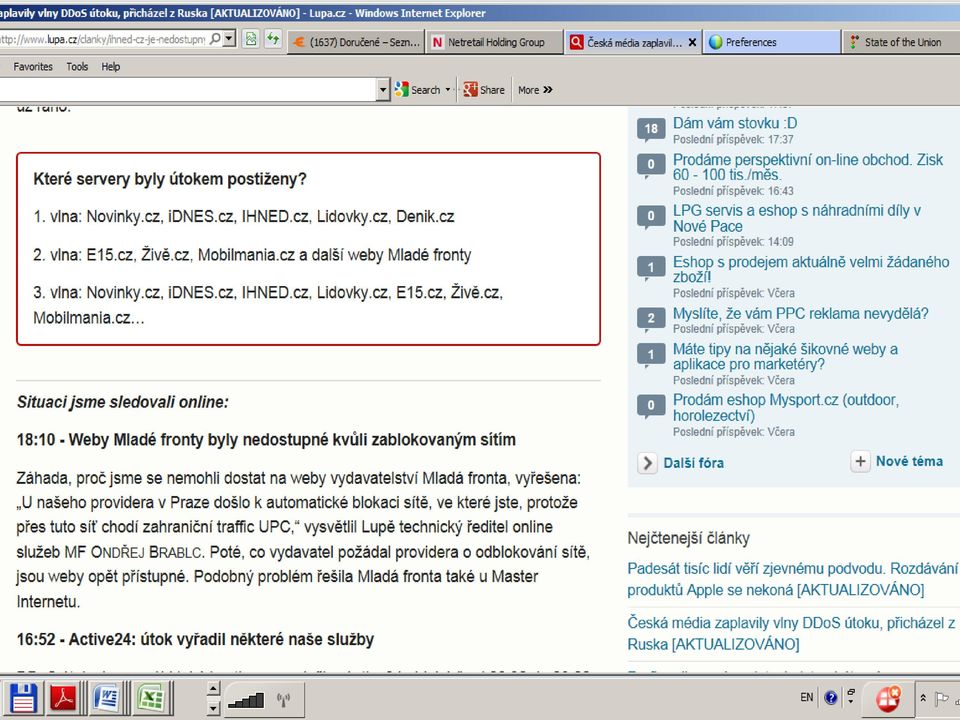Click the taskbar toolbar up arrow
Screen dimensions: 960x720
pyautogui.click(x=213, y=689)
